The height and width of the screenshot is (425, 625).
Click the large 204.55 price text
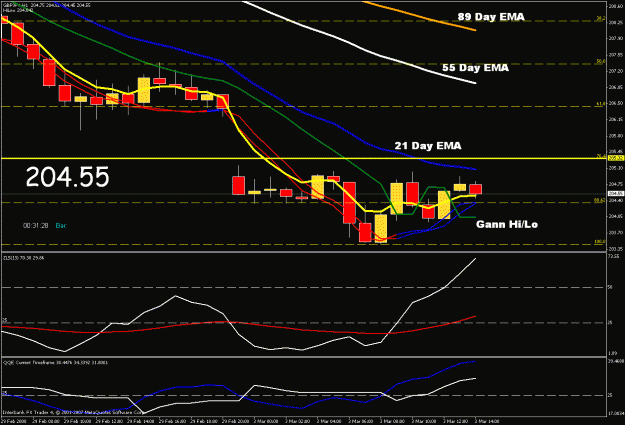[67, 177]
